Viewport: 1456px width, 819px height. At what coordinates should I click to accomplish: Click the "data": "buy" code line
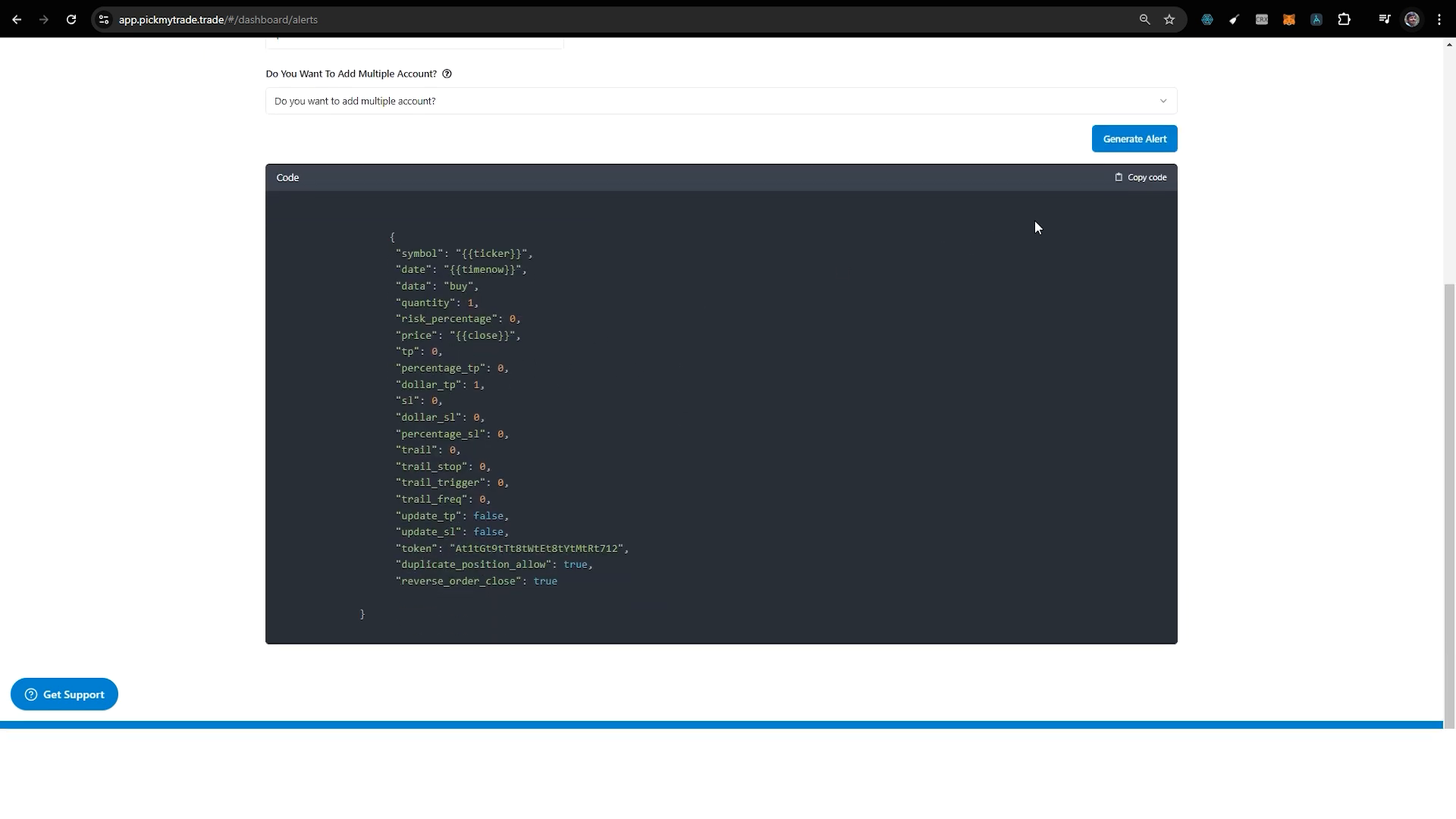point(437,286)
